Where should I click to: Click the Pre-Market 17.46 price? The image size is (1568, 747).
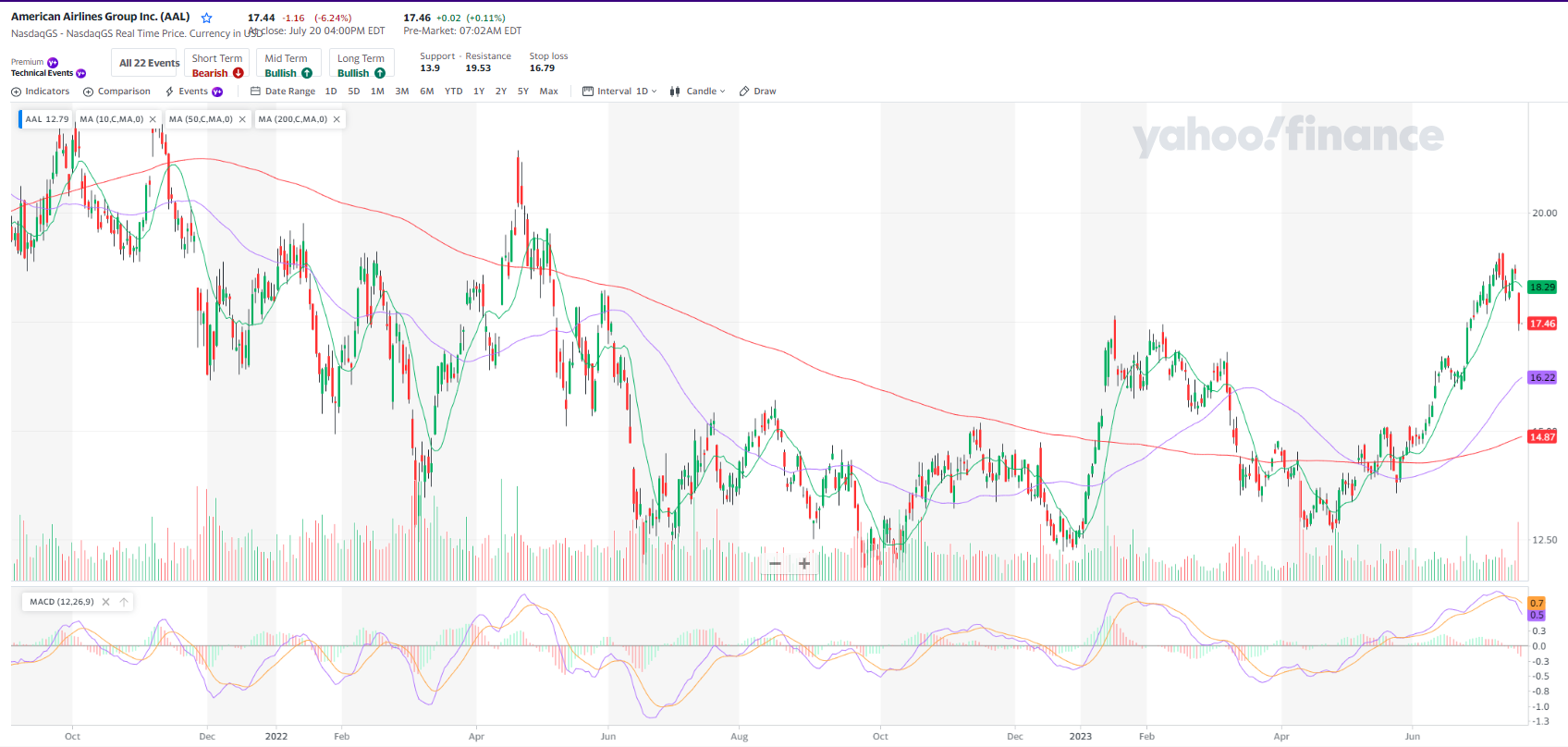pos(417,18)
